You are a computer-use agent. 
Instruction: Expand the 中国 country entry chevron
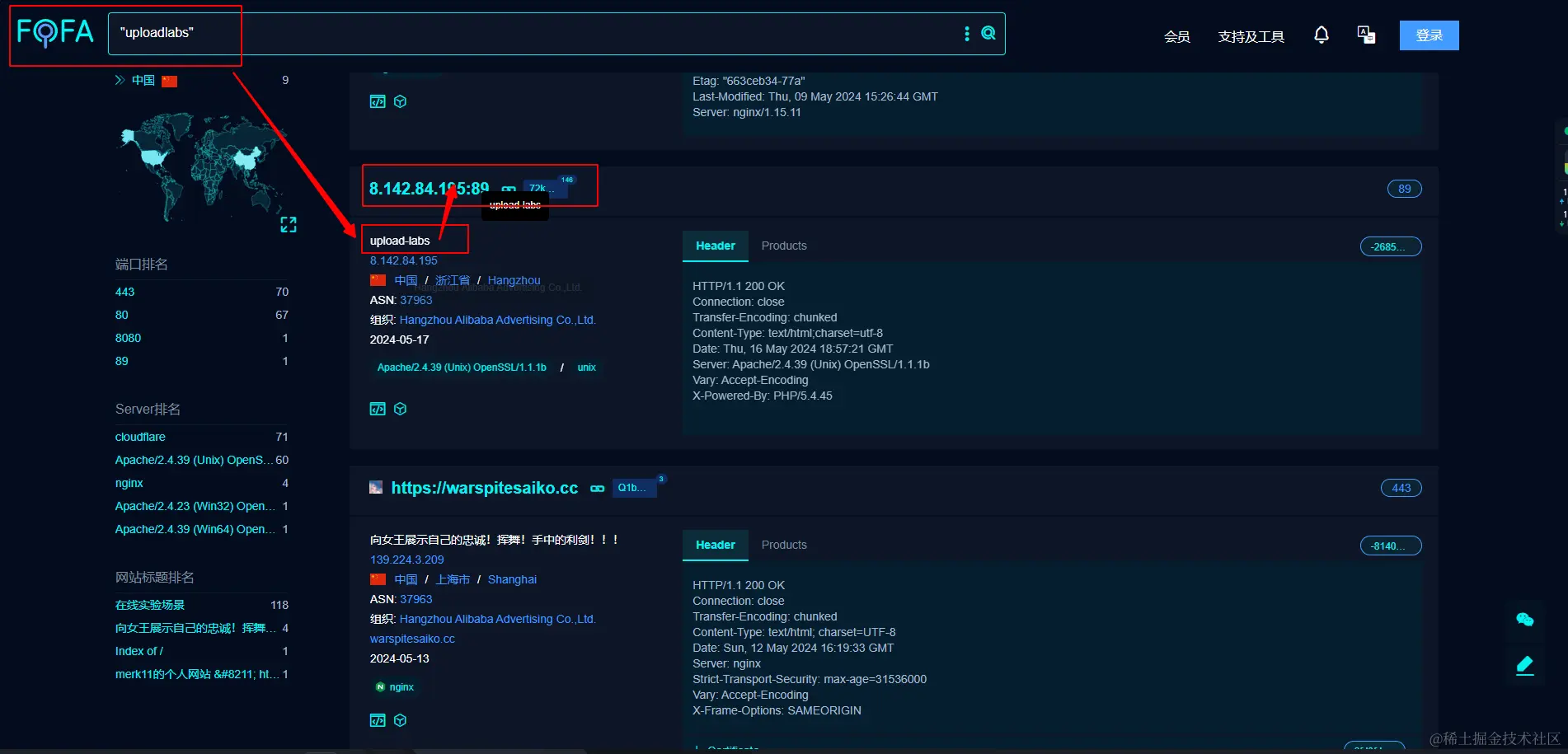(120, 80)
